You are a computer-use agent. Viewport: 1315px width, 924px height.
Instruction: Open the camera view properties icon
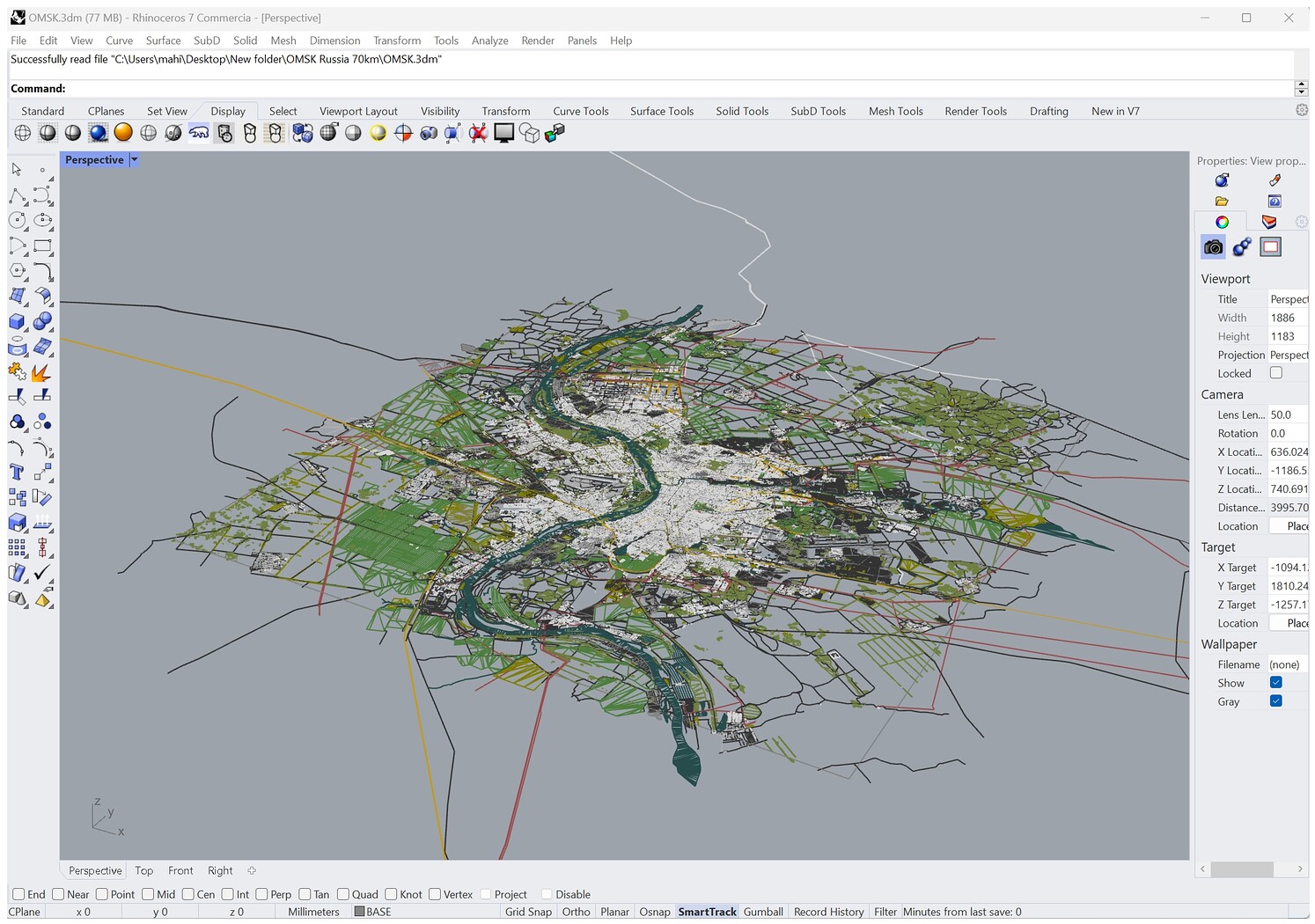coord(1213,247)
